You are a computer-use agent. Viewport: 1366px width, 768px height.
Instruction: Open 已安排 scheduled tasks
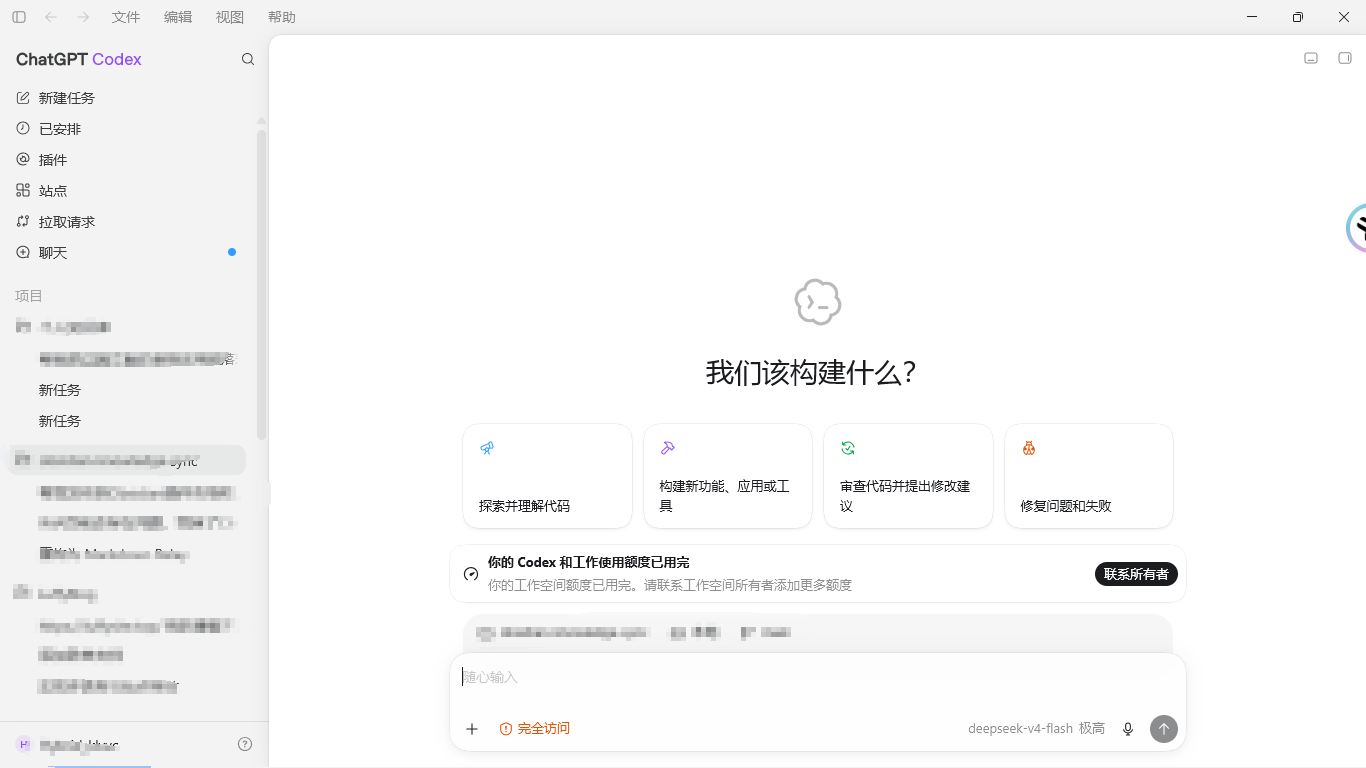point(128,129)
